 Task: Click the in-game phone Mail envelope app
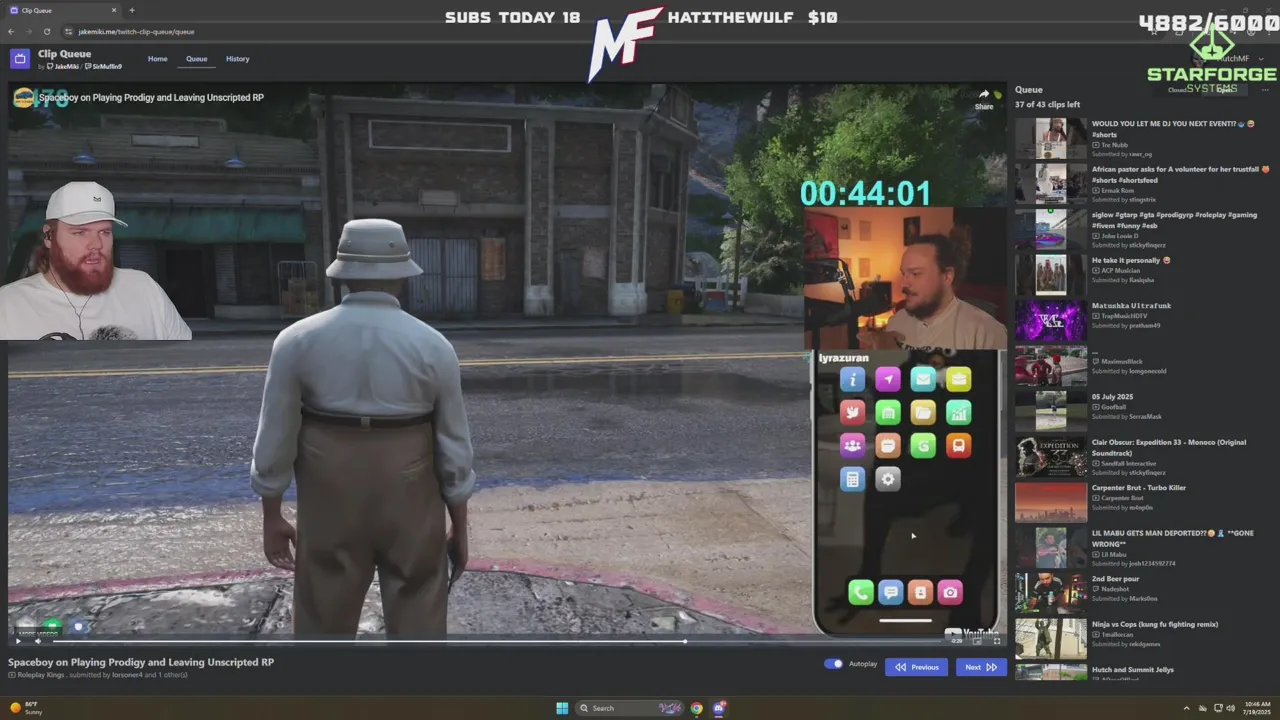(x=923, y=378)
